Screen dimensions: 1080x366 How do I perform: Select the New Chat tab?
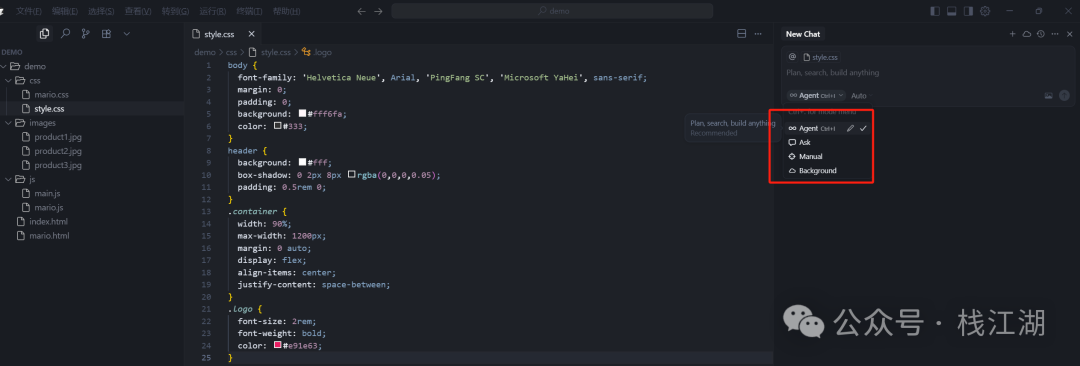[x=803, y=34]
